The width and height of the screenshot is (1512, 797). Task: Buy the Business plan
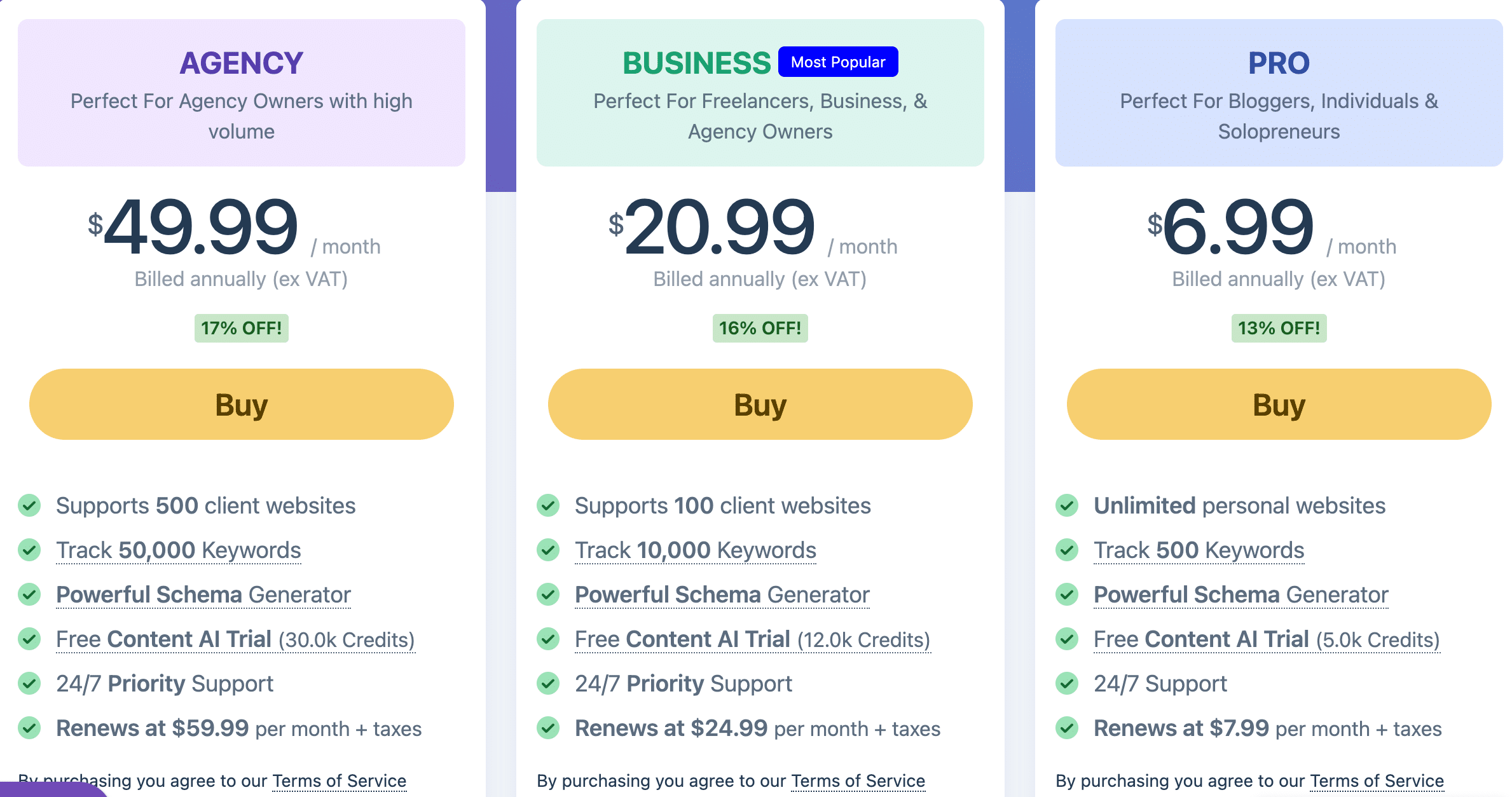(x=760, y=404)
